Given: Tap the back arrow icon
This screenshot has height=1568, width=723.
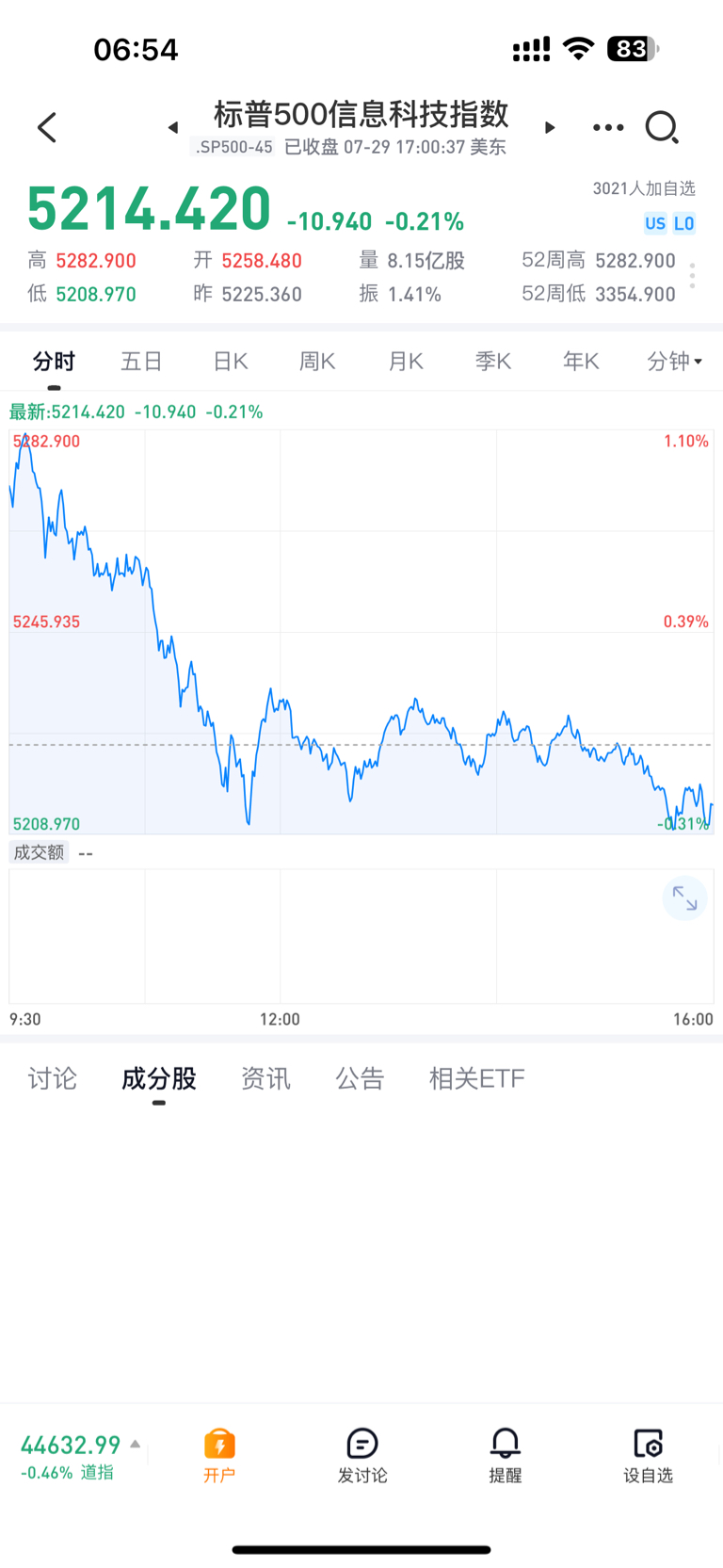Looking at the screenshot, I should 47,127.
